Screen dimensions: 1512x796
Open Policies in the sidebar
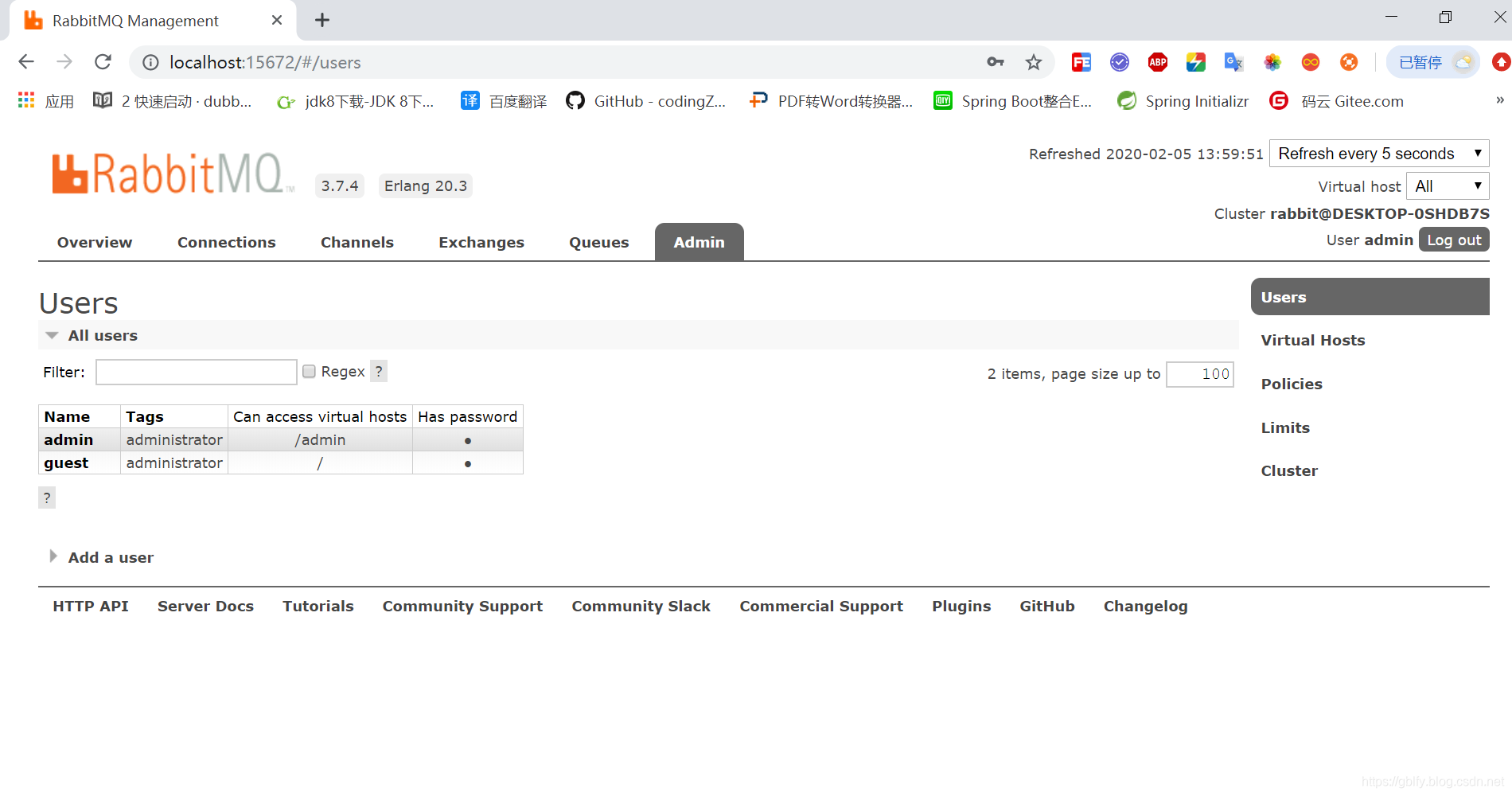coord(1292,384)
